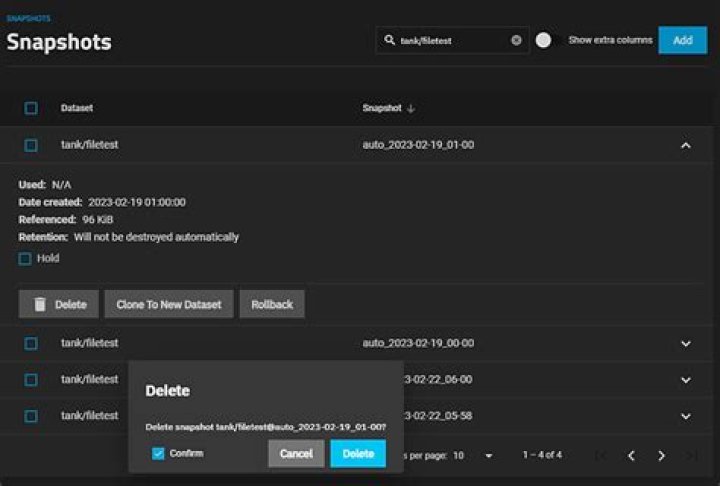Click Clone To New Dataset button
Screen dimensions: 720x486
tap(168, 304)
